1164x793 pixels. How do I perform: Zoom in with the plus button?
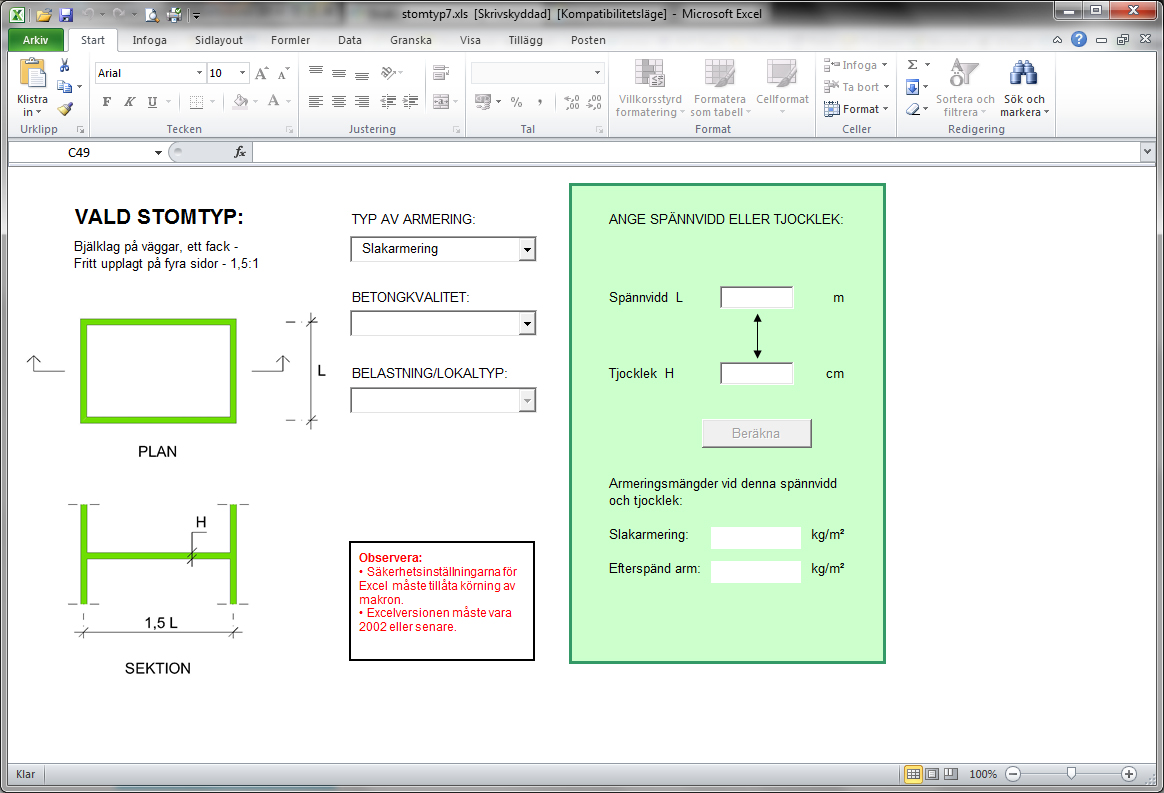tap(1128, 774)
